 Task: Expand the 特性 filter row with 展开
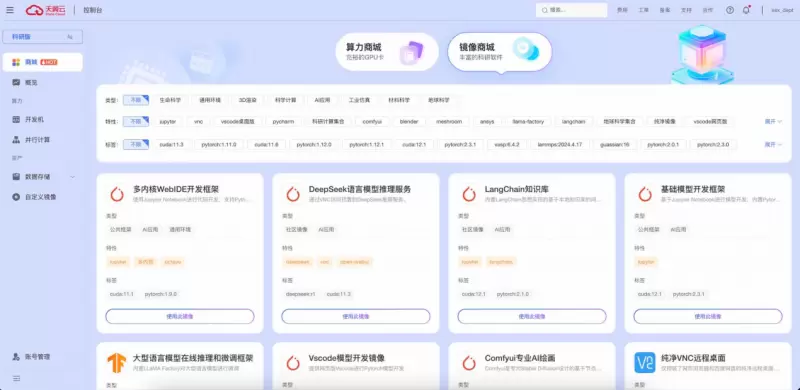(773, 121)
